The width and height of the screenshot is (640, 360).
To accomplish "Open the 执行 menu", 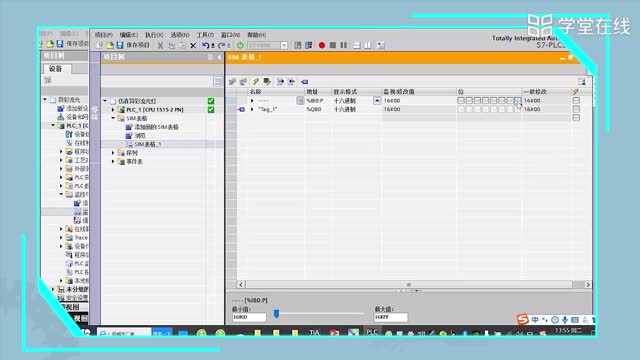I will 154,35.
